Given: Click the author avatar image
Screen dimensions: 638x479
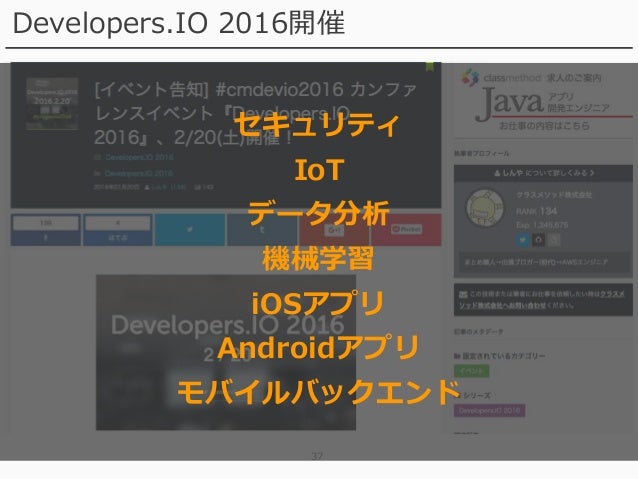Looking at the screenshot, I should [x=485, y=208].
